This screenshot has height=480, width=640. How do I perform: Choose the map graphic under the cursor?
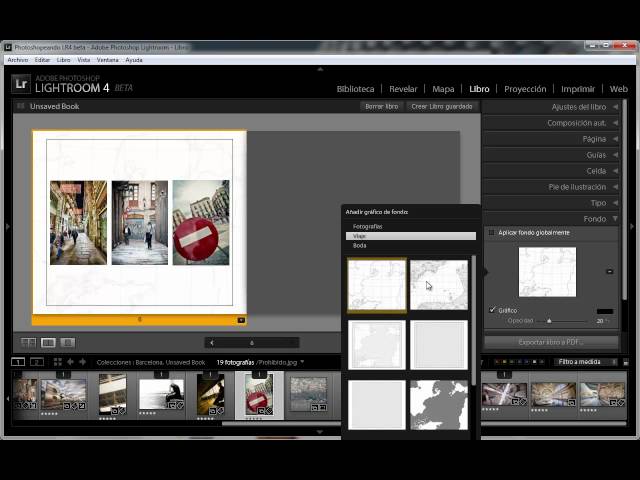pos(439,285)
